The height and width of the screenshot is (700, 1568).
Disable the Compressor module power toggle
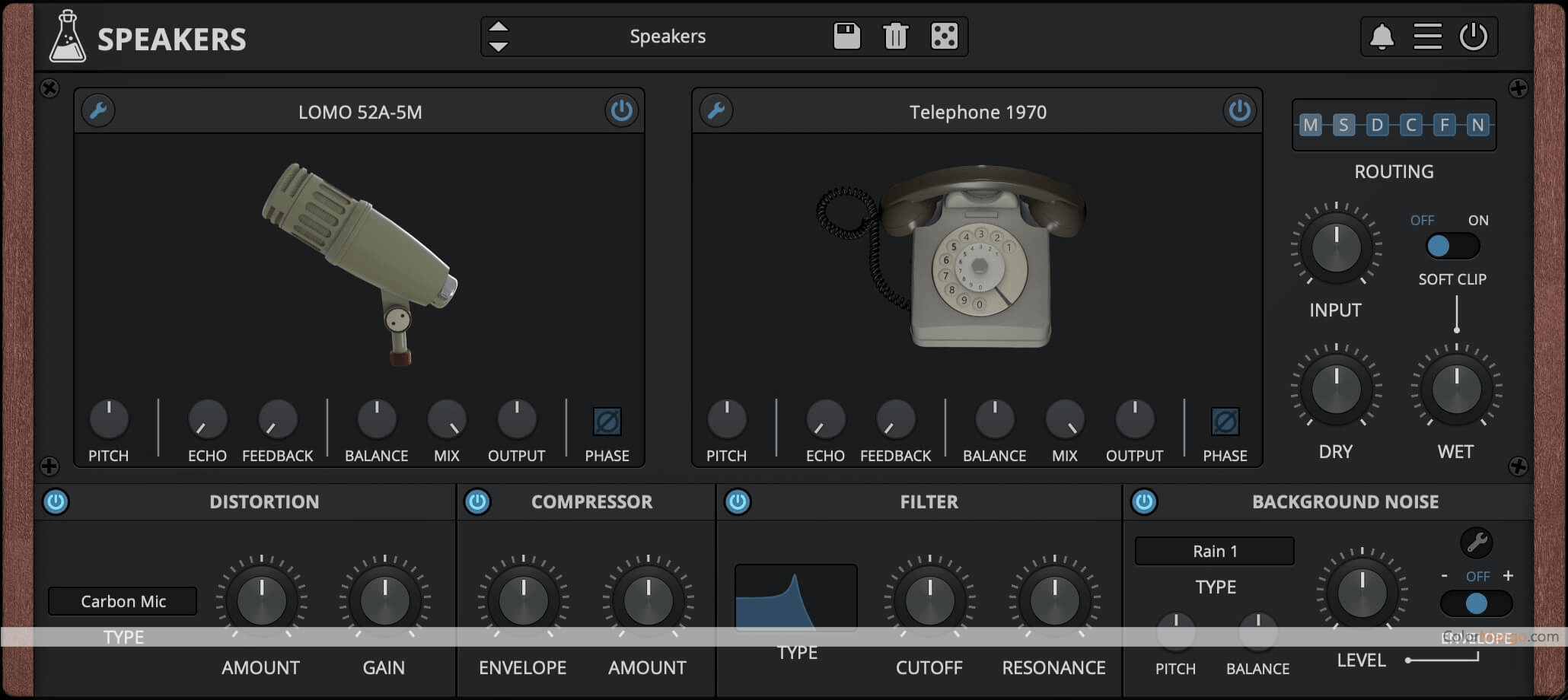pyautogui.click(x=478, y=501)
